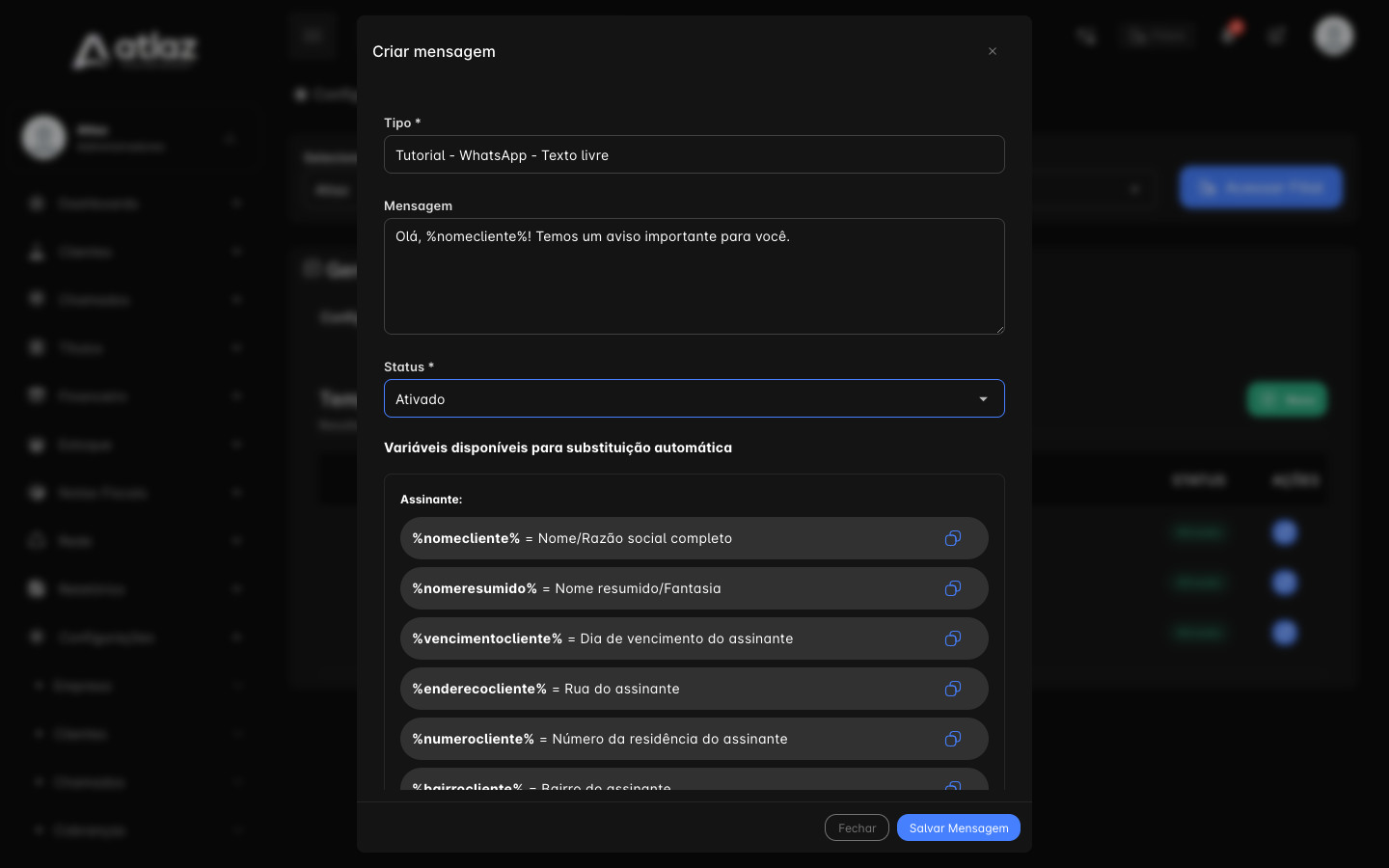This screenshot has width=1389, height=868.
Task: Click the "Variáveis disponíveis para substituição automática" heading
Action: pyautogui.click(x=558, y=448)
